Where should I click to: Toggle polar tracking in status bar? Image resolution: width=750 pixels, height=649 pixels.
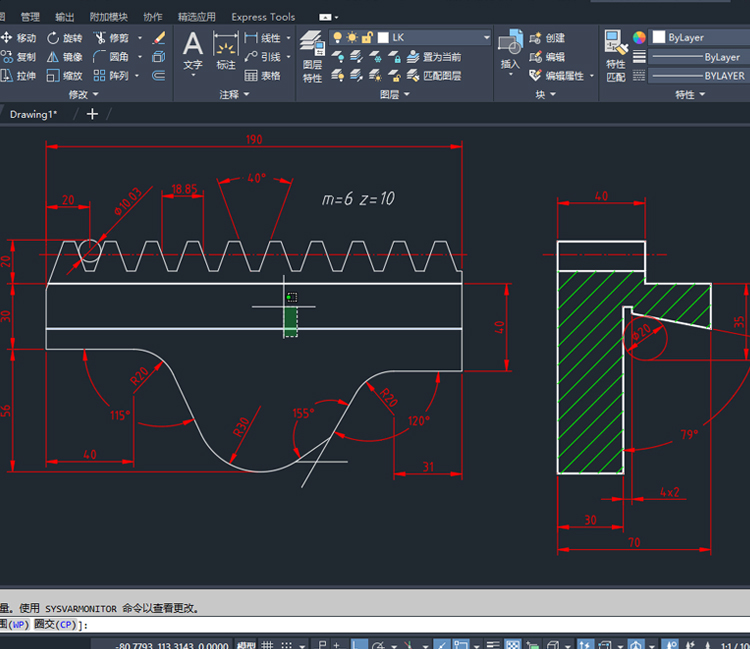tap(378, 645)
